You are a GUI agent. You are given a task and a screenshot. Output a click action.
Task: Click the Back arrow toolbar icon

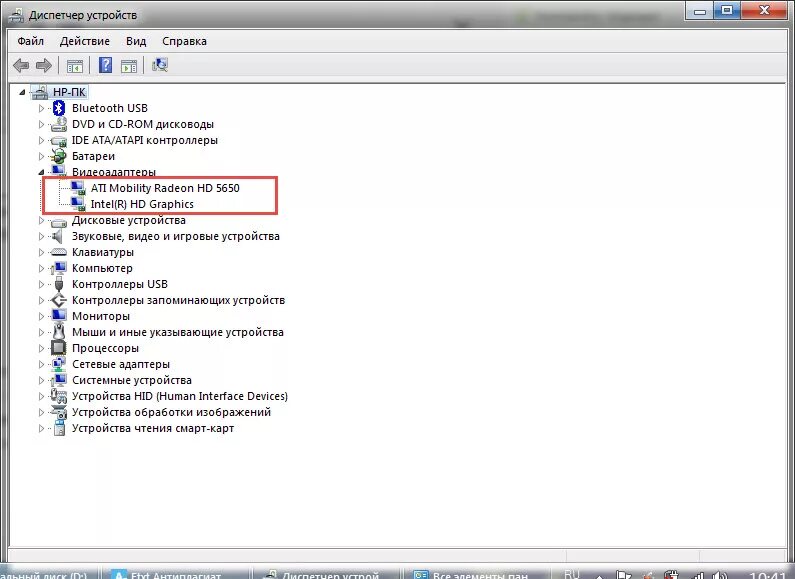pos(21,65)
